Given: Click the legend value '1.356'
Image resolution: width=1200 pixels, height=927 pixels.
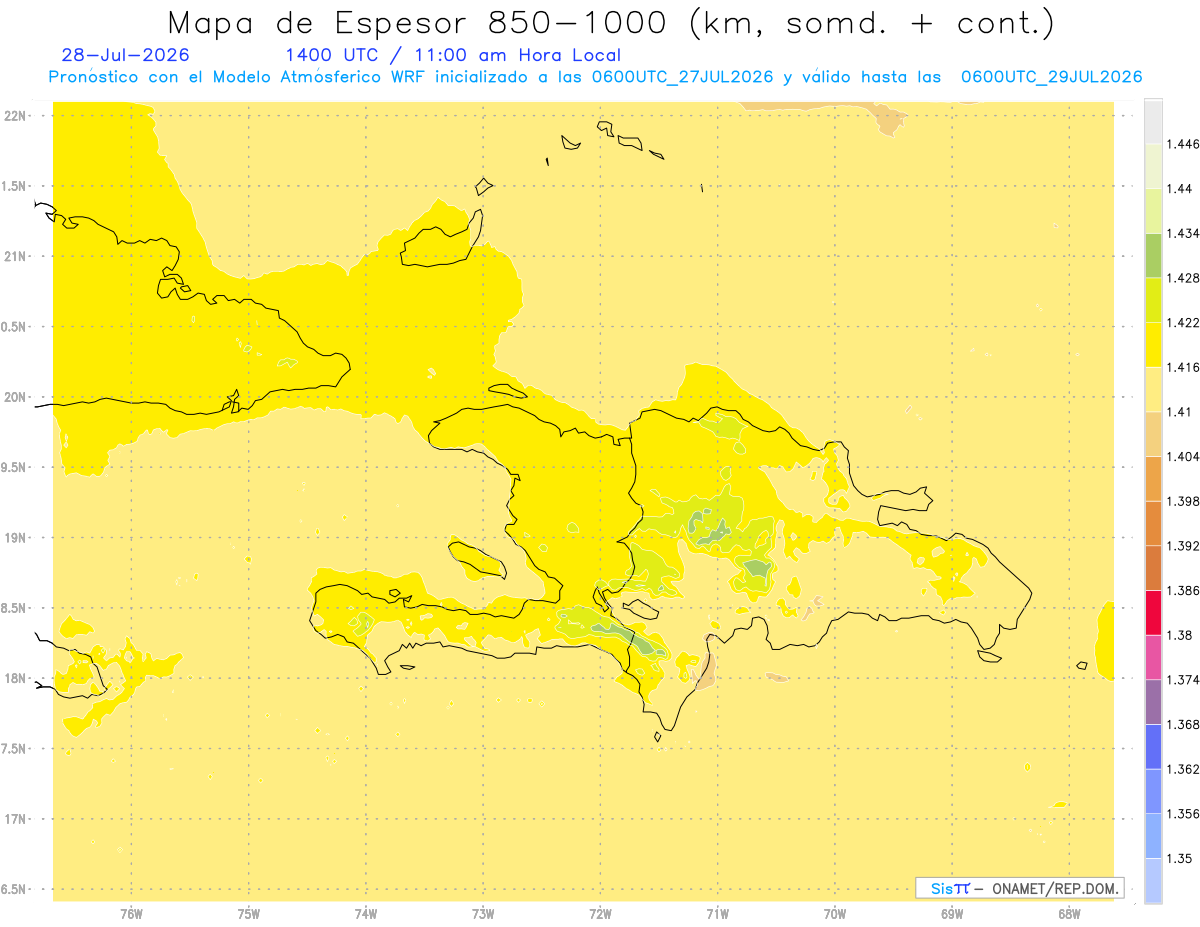Looking at the screenshot, I should click(1183, 813).
